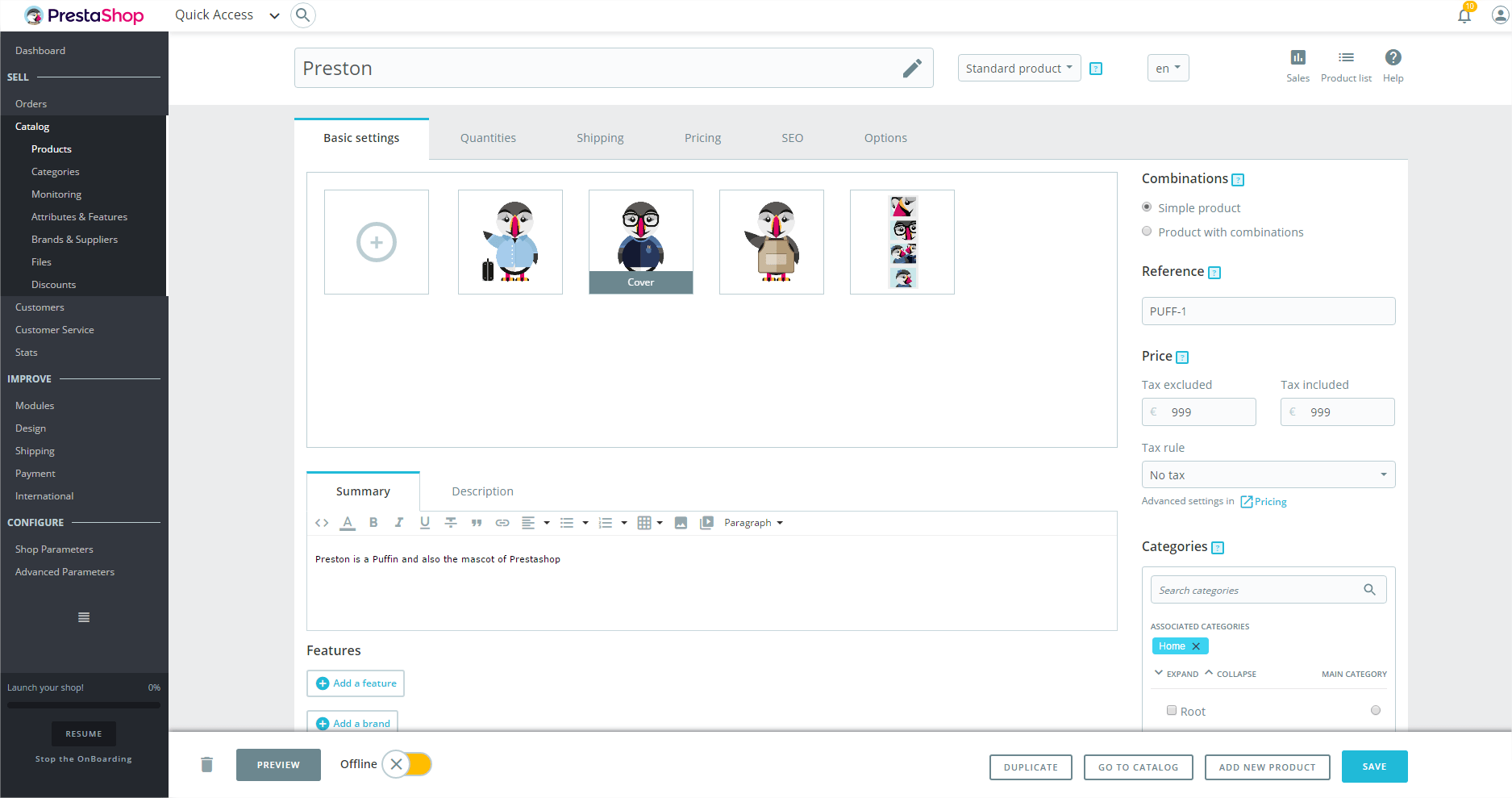Click the sidebar collapse menu icon
The width and height of the screenshot is (1512, 798).
[84, 617]
